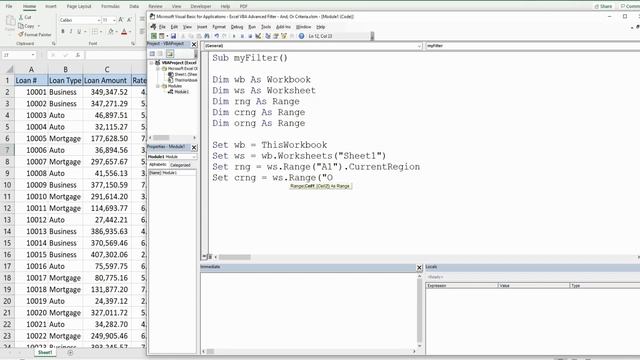Click the code window horizontal scrollbar thumb
This screenshot has height=360, width=640.
point(235,257)
